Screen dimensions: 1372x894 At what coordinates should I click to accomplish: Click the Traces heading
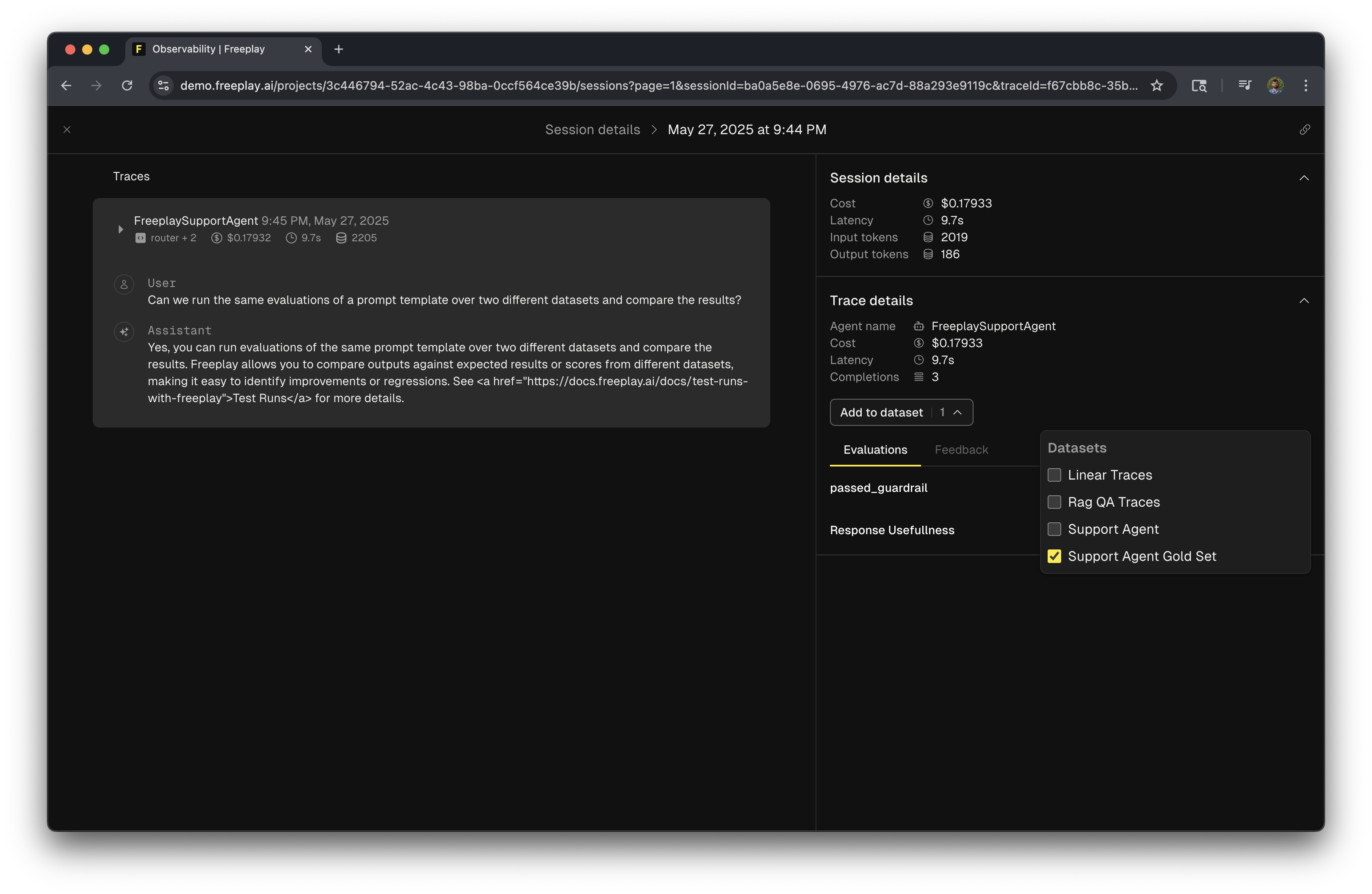coord(131,177)
